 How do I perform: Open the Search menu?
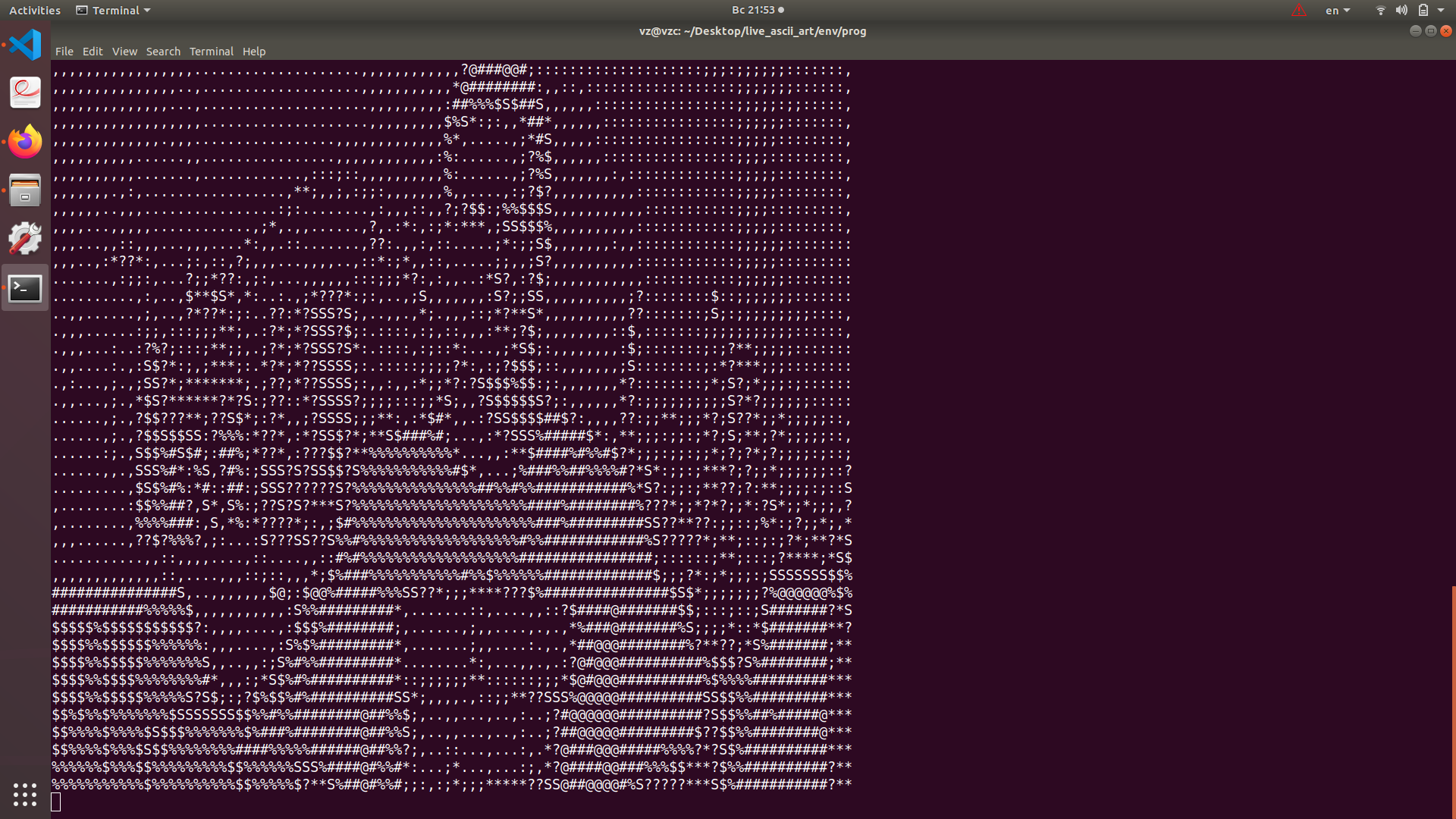tap(163, 52)
